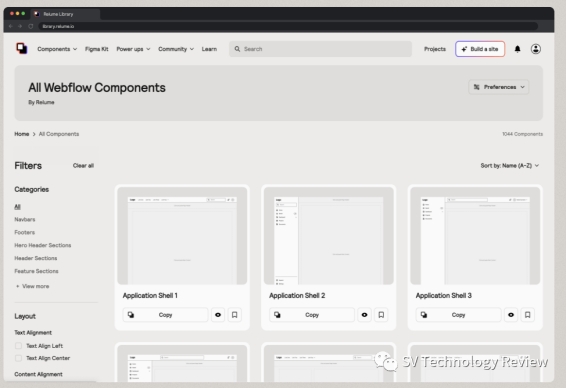Select the Footers category

coord(25,232)
